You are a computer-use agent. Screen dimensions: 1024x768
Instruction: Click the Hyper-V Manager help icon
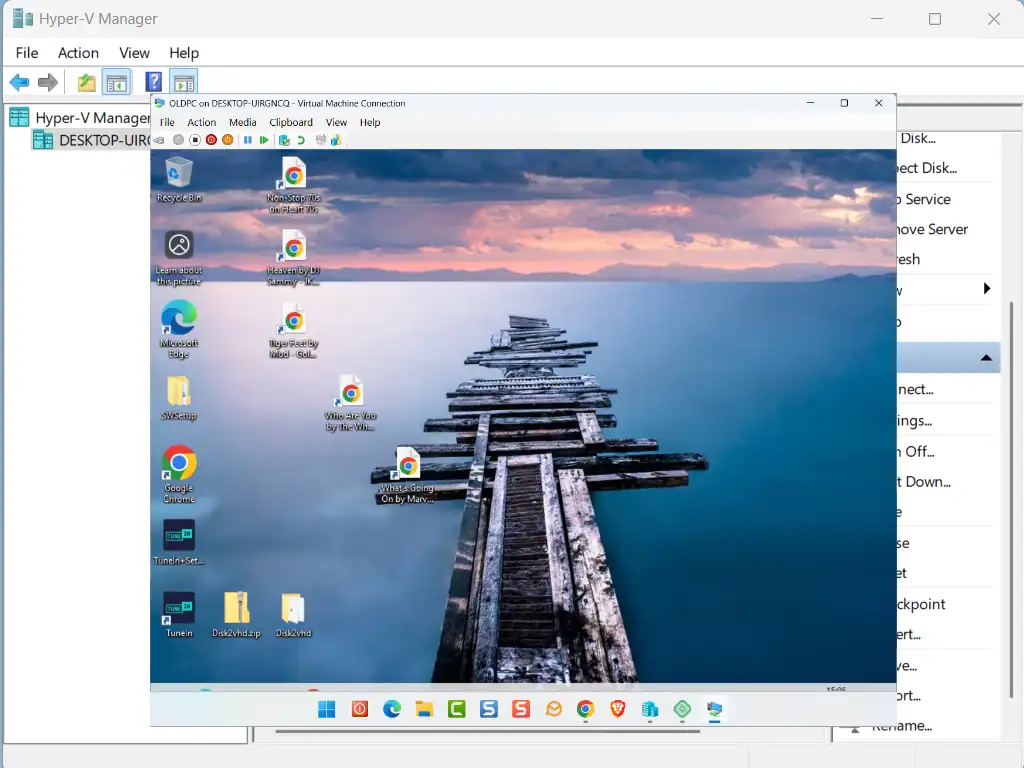(x=153, y=83)
